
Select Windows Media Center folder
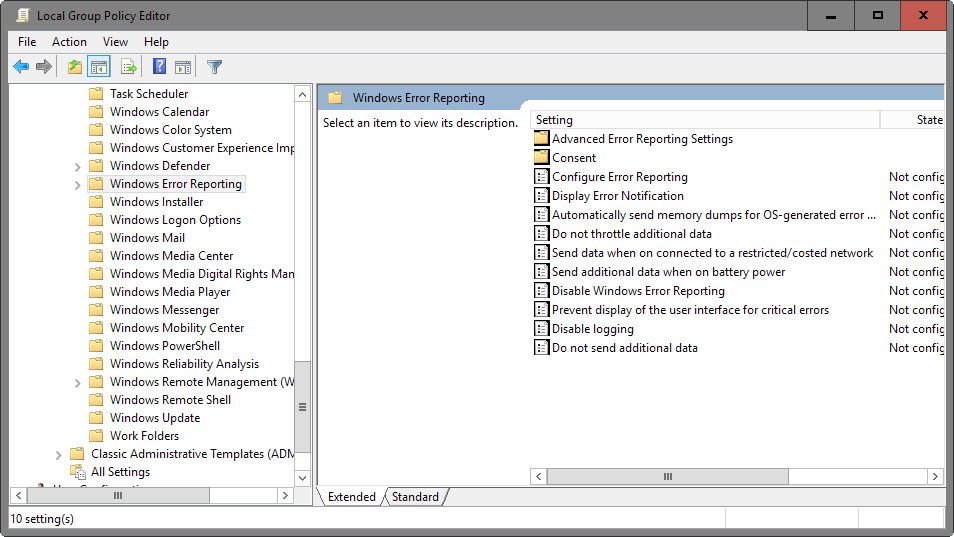coord(172,256)
